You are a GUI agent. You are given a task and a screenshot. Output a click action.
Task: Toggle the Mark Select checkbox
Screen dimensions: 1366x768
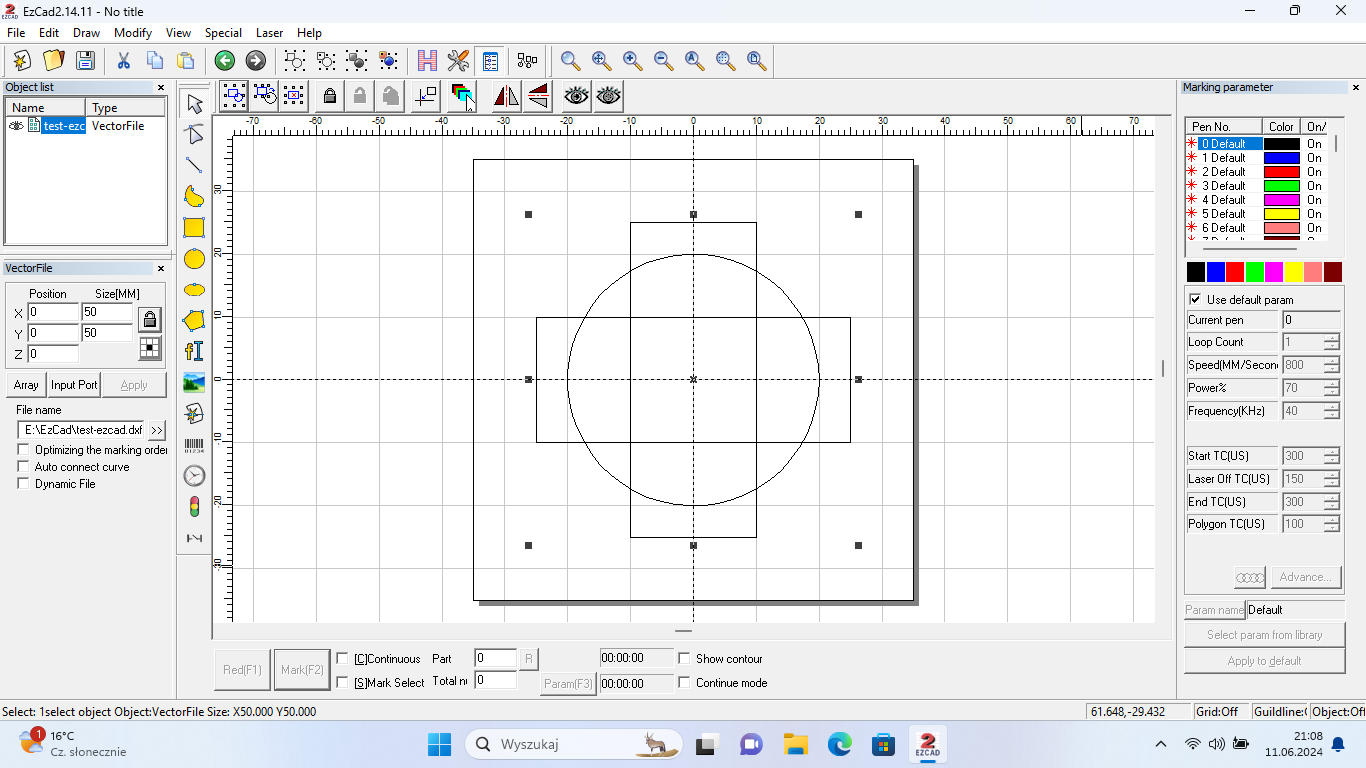click(x=343, y=683)
